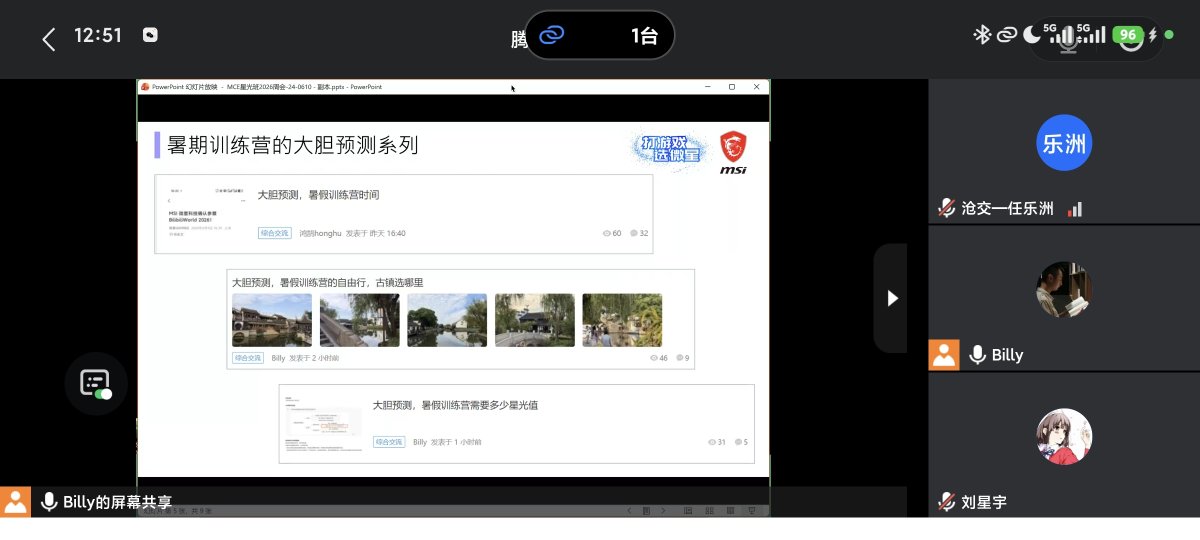Open post 大胆预测，暑假训练营时间
Screen dimensions: 1200x540
[x=318, y=195]
